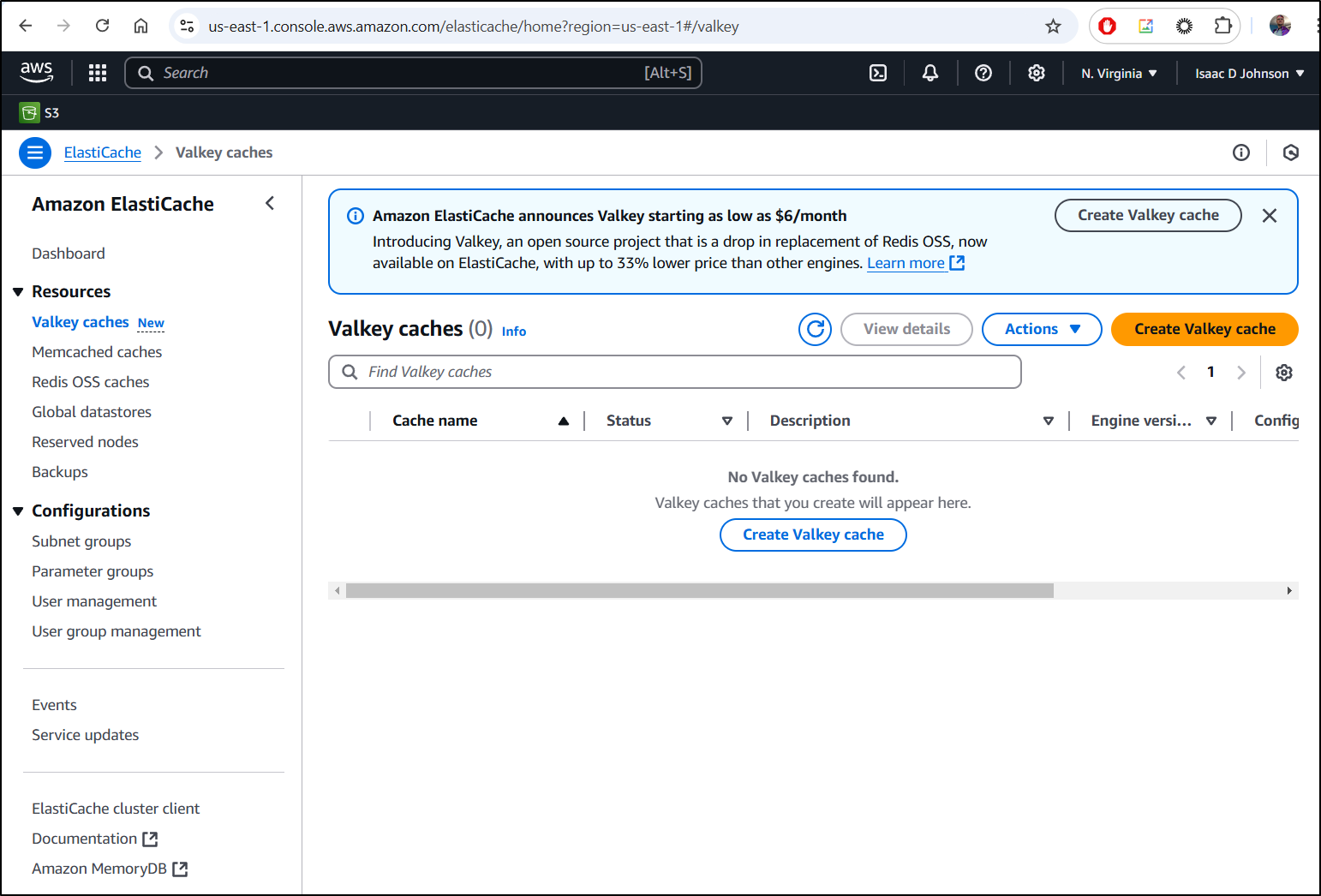Open Service updates
The width and height of the screenshot is (1321, 896).
(x=86, y=735)
